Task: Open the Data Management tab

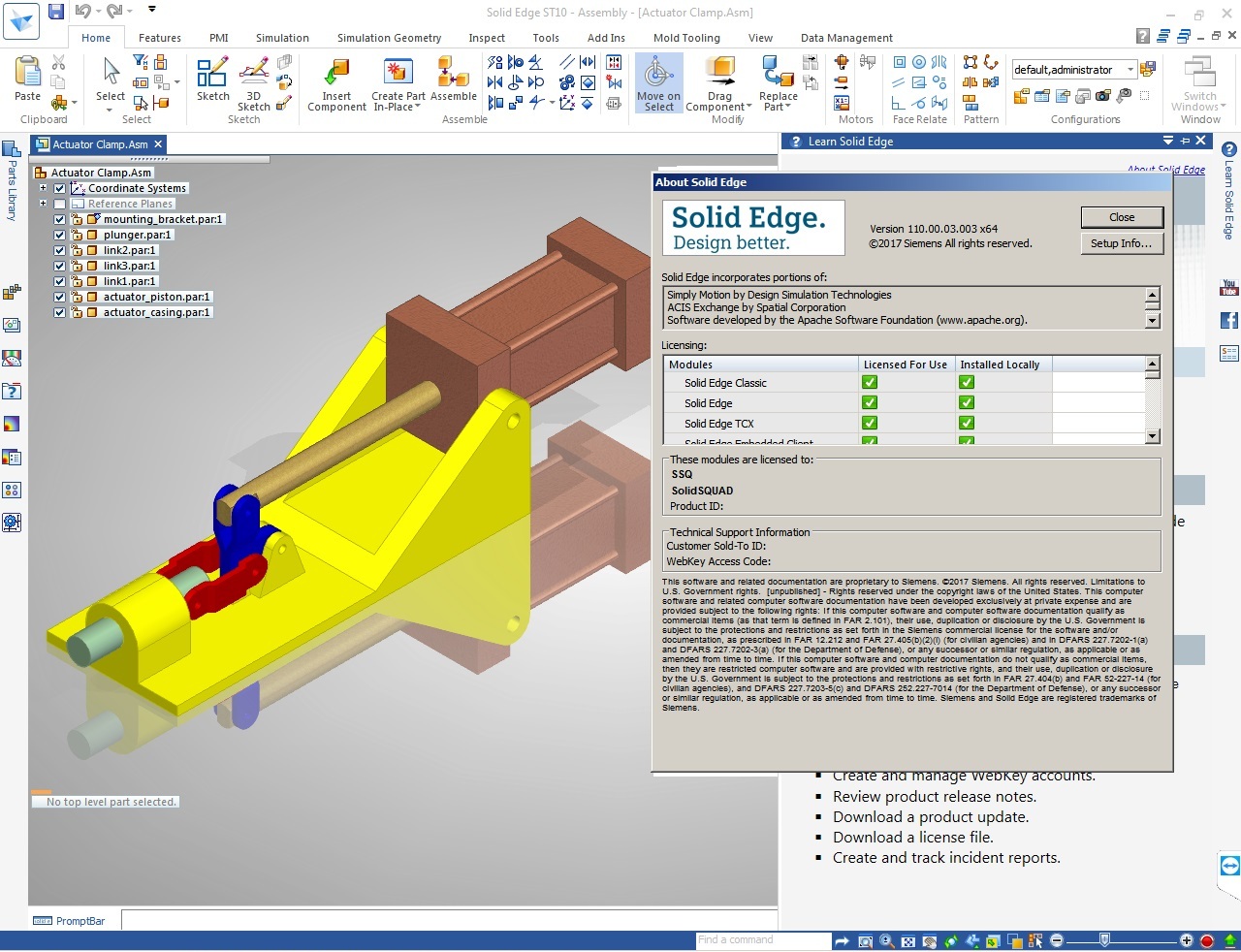Action: point(846,38)
